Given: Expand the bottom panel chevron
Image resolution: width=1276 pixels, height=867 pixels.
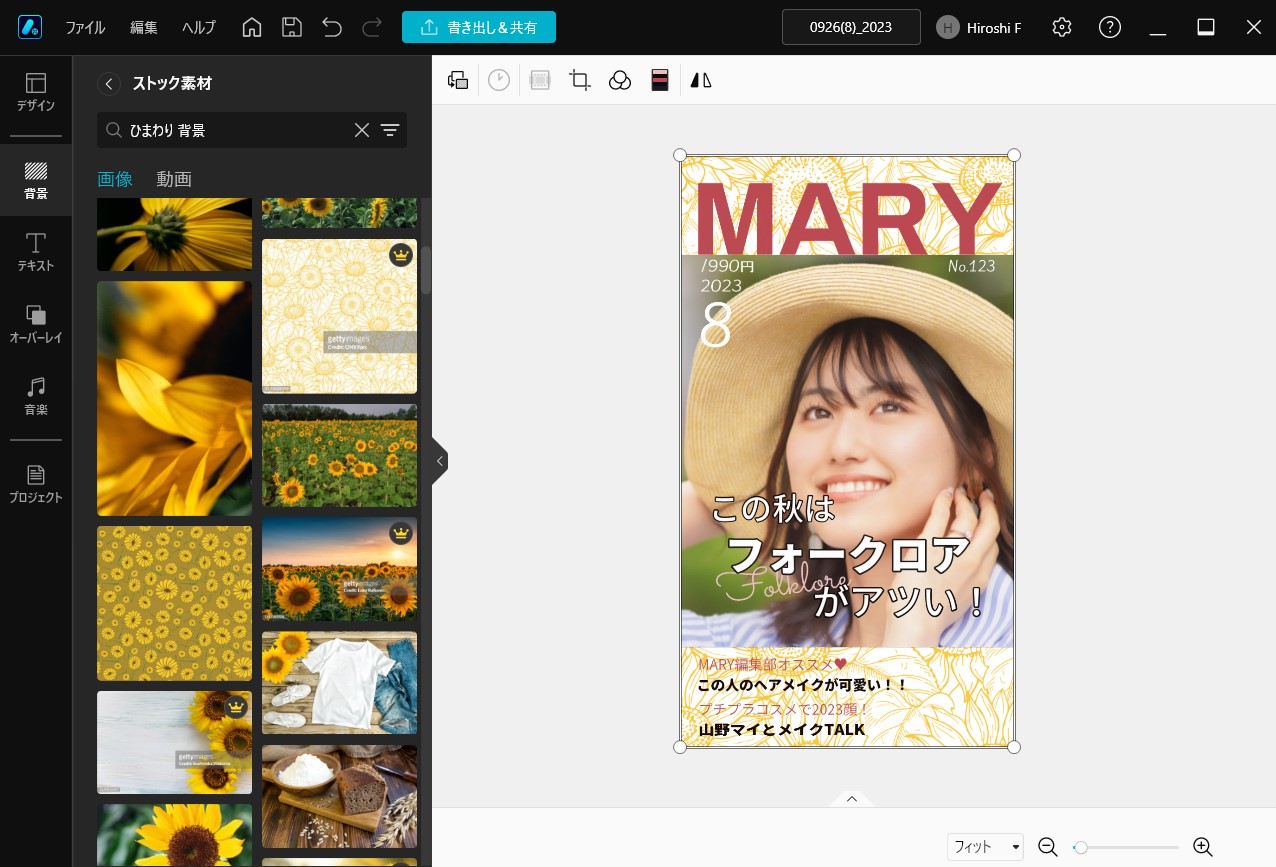Looking at the screenshot, I should pyautogui.click(x=852, y=799).
